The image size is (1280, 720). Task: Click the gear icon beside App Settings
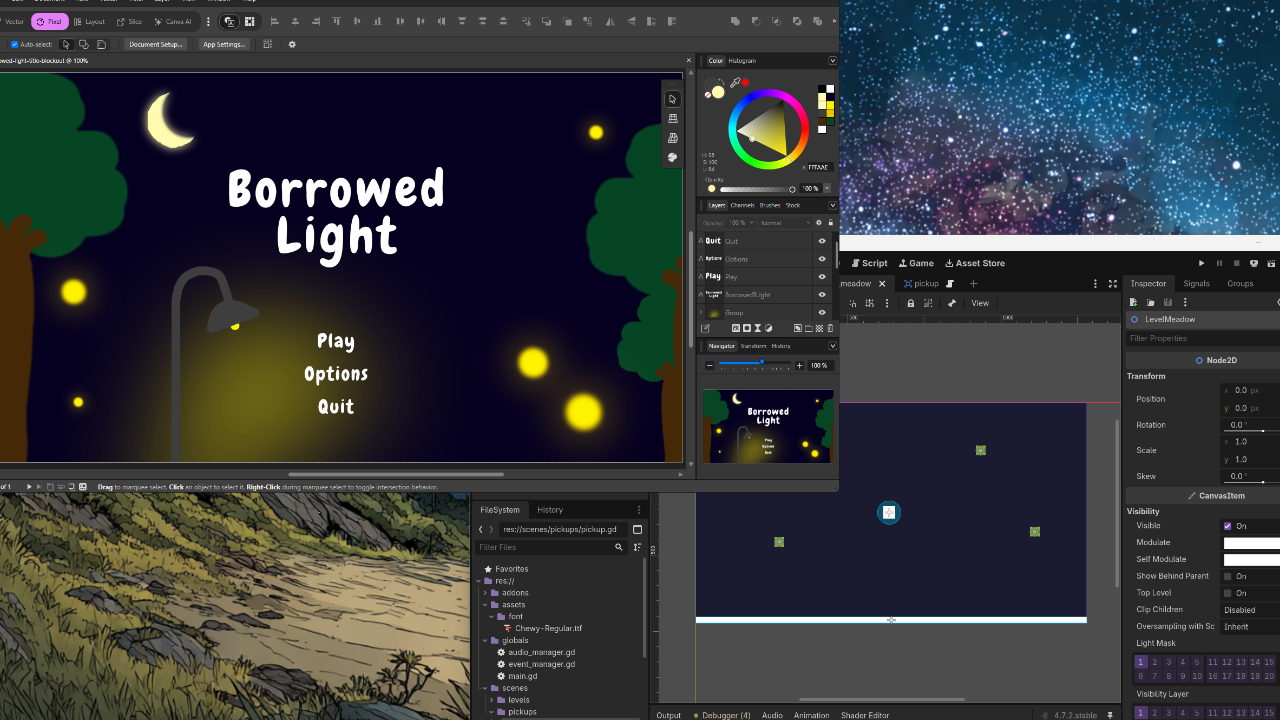pyautogui.click(x=292, y=44)
